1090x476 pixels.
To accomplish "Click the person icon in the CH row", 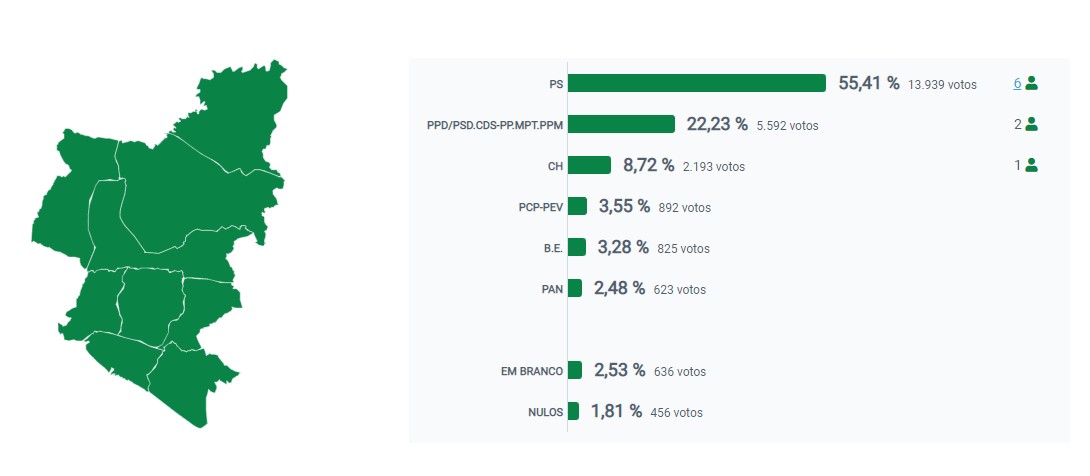I will tap(1032, 165).
